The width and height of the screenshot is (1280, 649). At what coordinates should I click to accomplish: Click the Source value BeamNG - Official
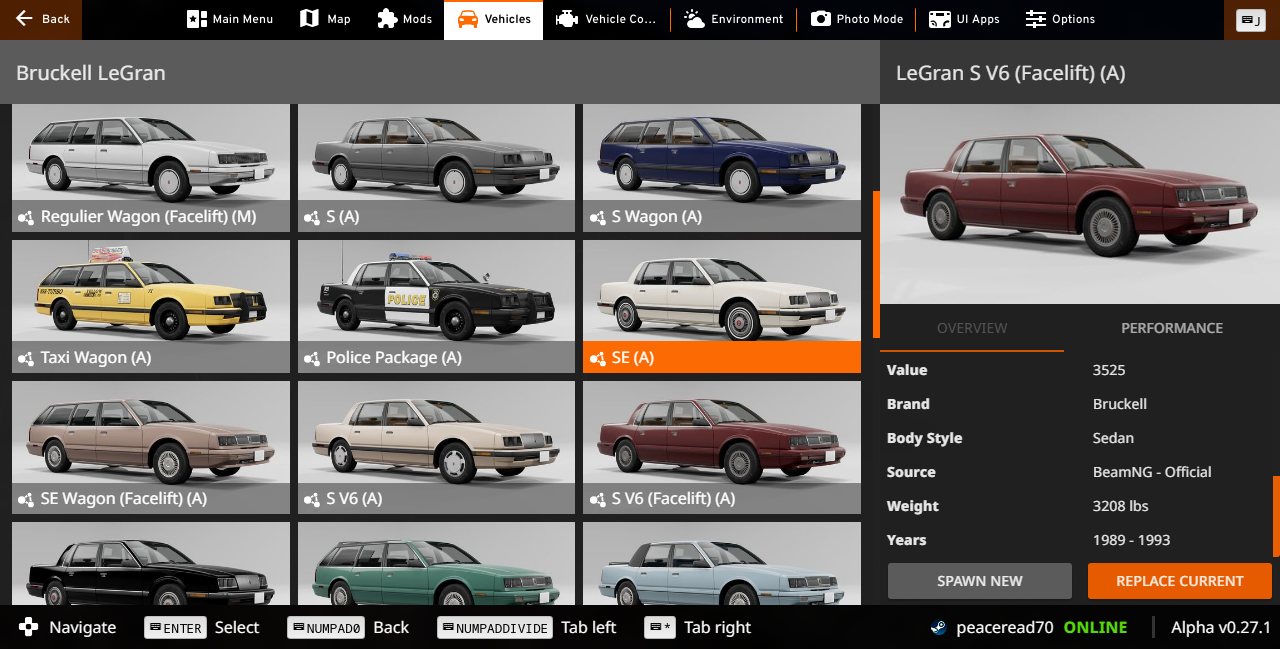1152,472
